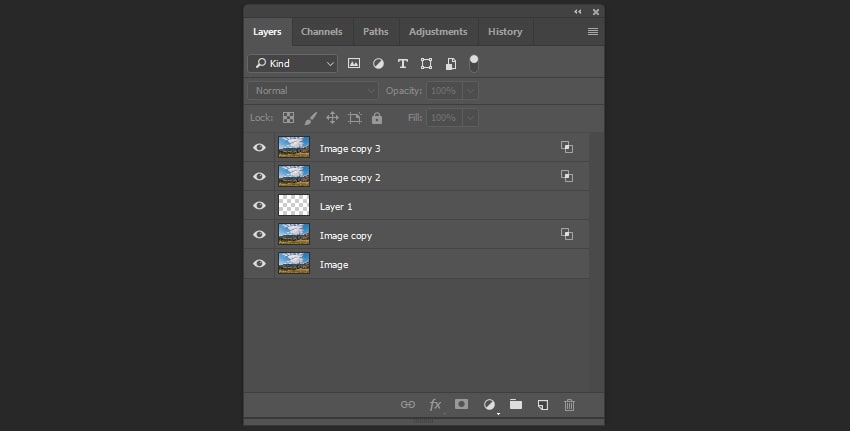Screen dimensions: 850x431
Task: Click the lock all padlock icon
Action: (x=377, y=118)
